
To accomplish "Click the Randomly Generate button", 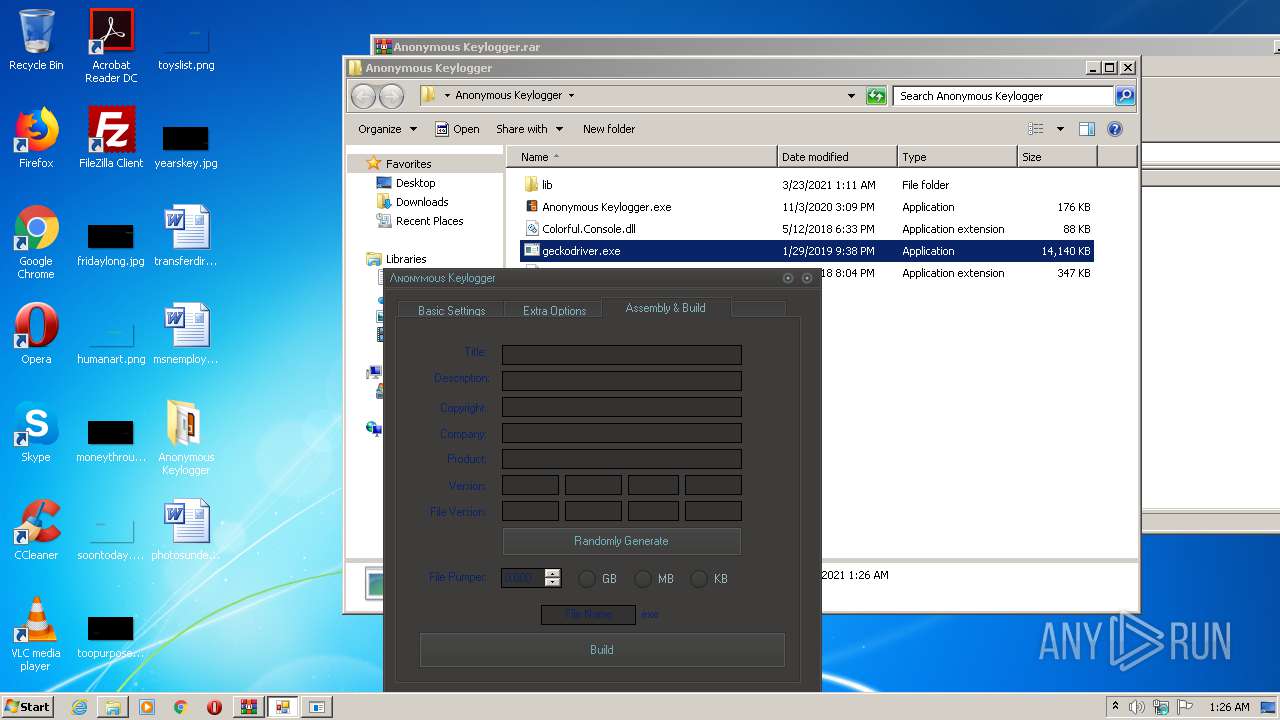I will [621, 541].
